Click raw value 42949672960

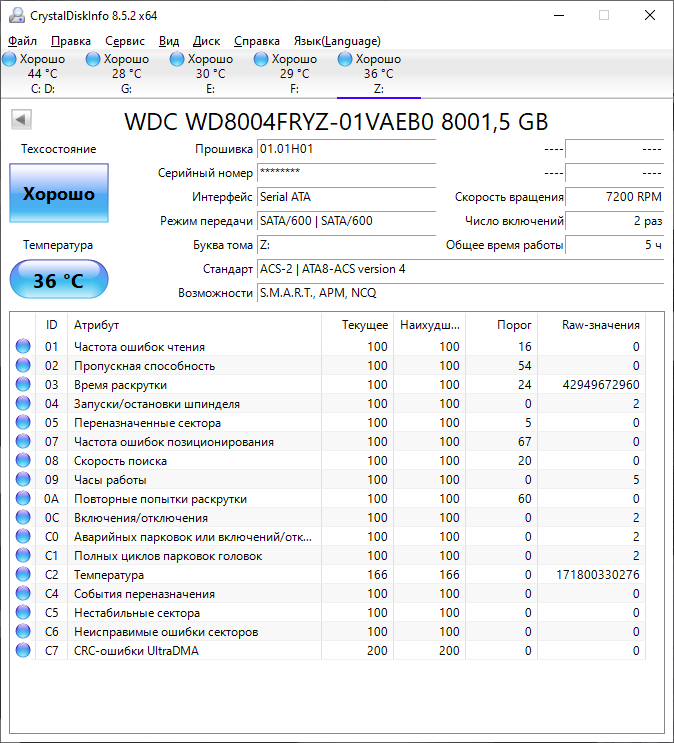coord(601,385)
